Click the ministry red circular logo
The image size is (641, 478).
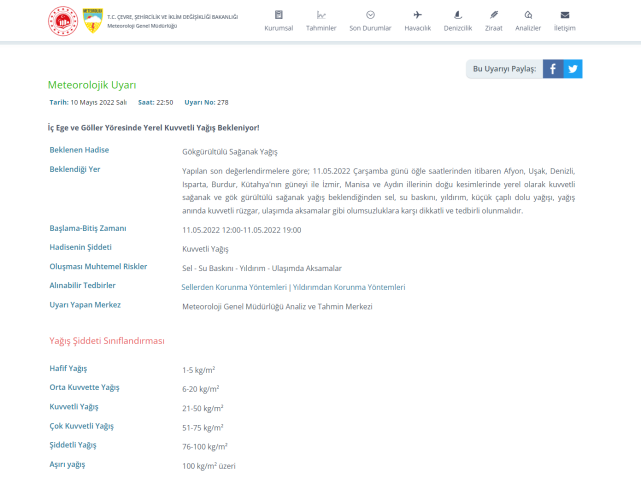tap(63, 21)
